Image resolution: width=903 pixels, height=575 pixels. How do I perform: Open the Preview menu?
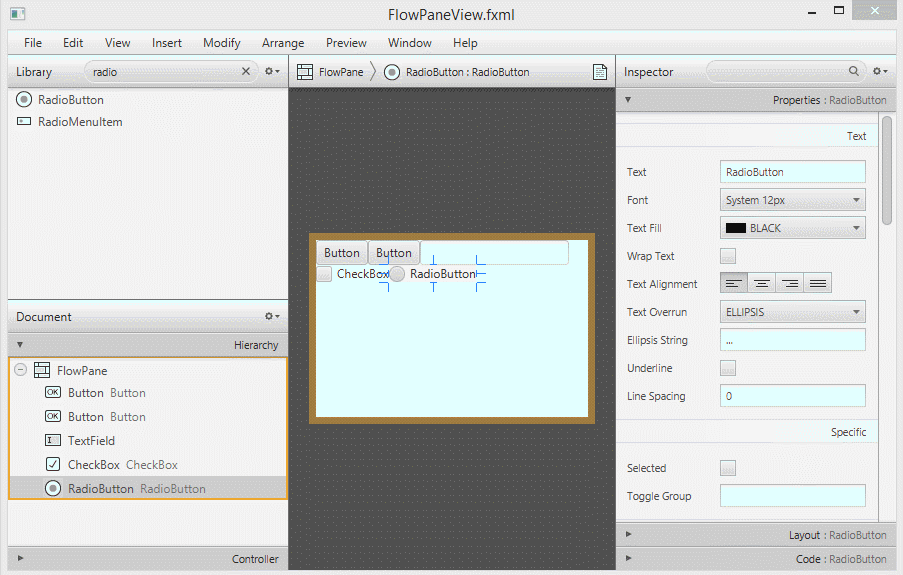(346, 43)
